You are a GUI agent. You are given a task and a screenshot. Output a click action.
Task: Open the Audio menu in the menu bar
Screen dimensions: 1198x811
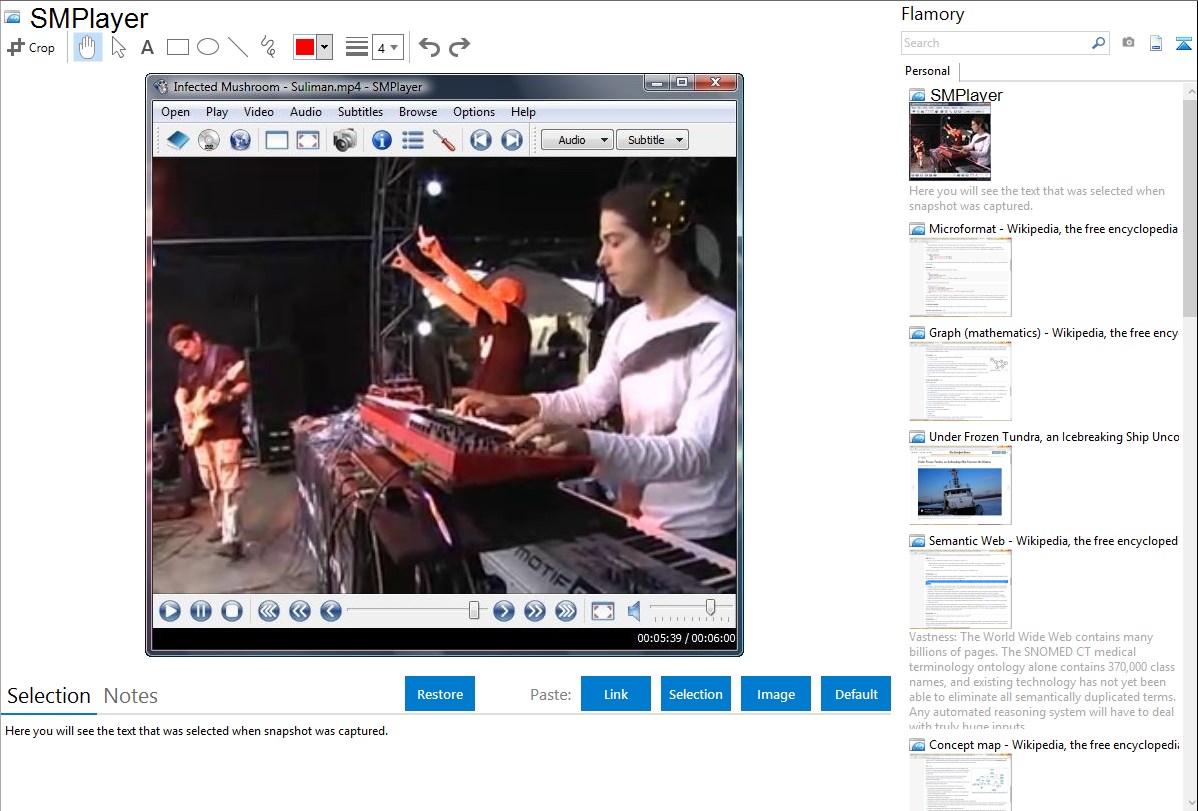point(306,112)
